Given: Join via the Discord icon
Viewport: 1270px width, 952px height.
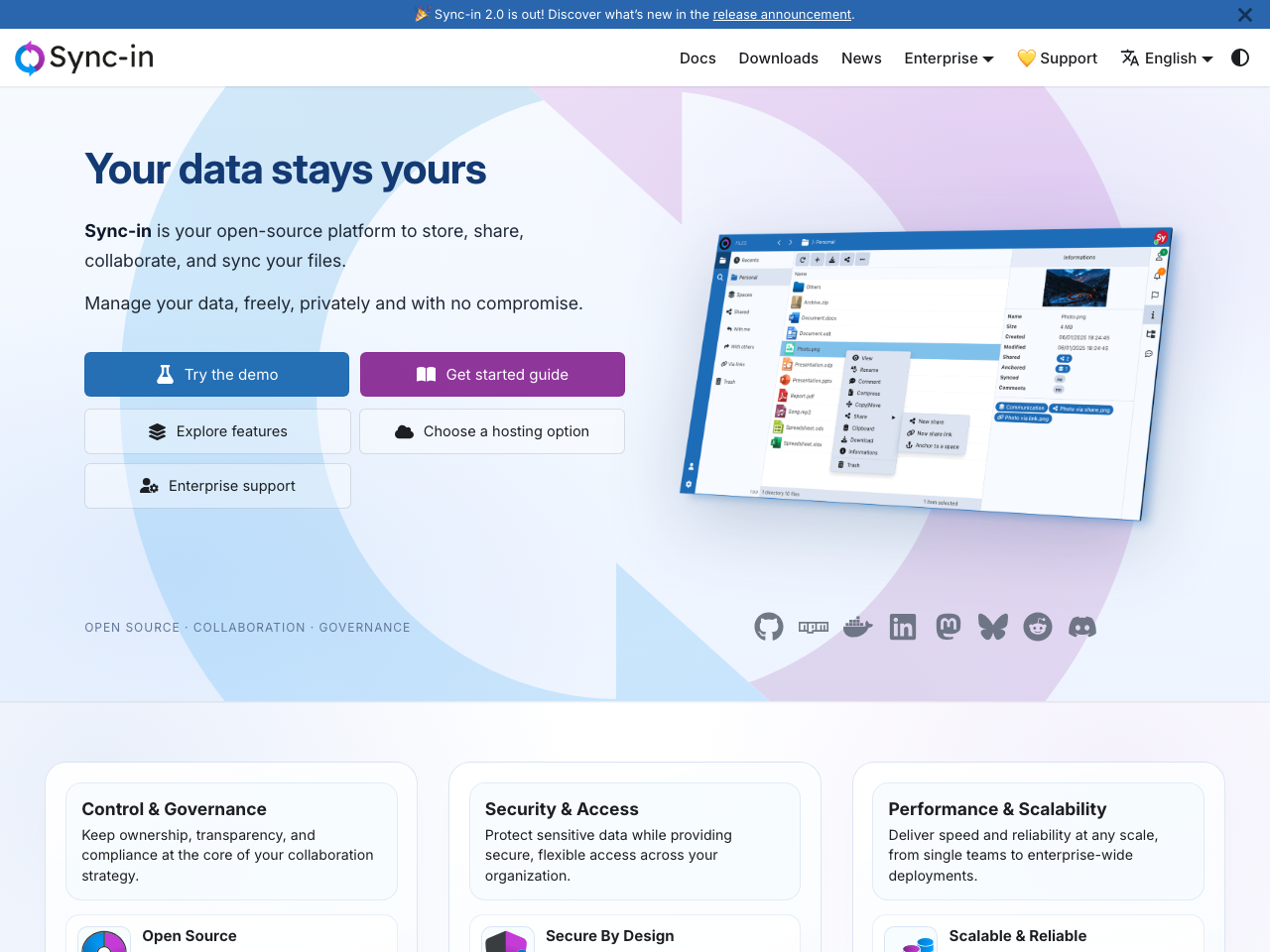Looking at the screenshot, I should pyautogui.click(x=1081, y=627).
